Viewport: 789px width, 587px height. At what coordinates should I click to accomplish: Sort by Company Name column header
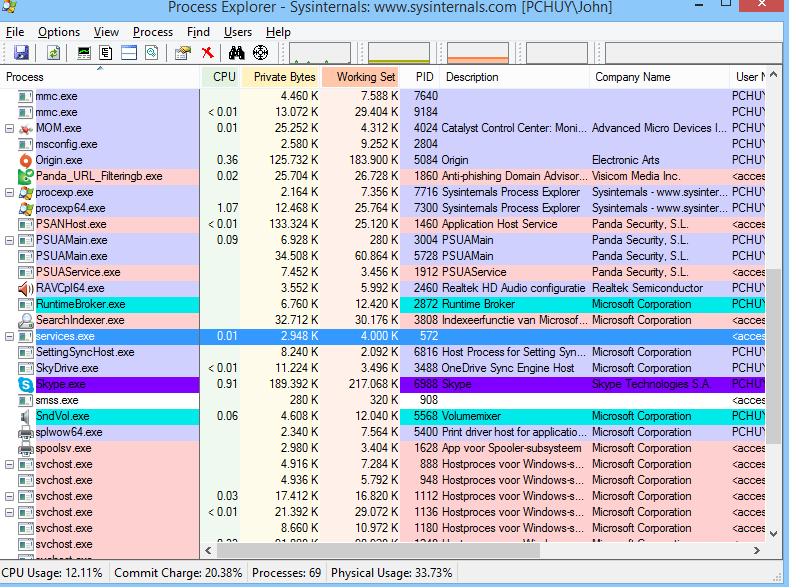(659, 77)
